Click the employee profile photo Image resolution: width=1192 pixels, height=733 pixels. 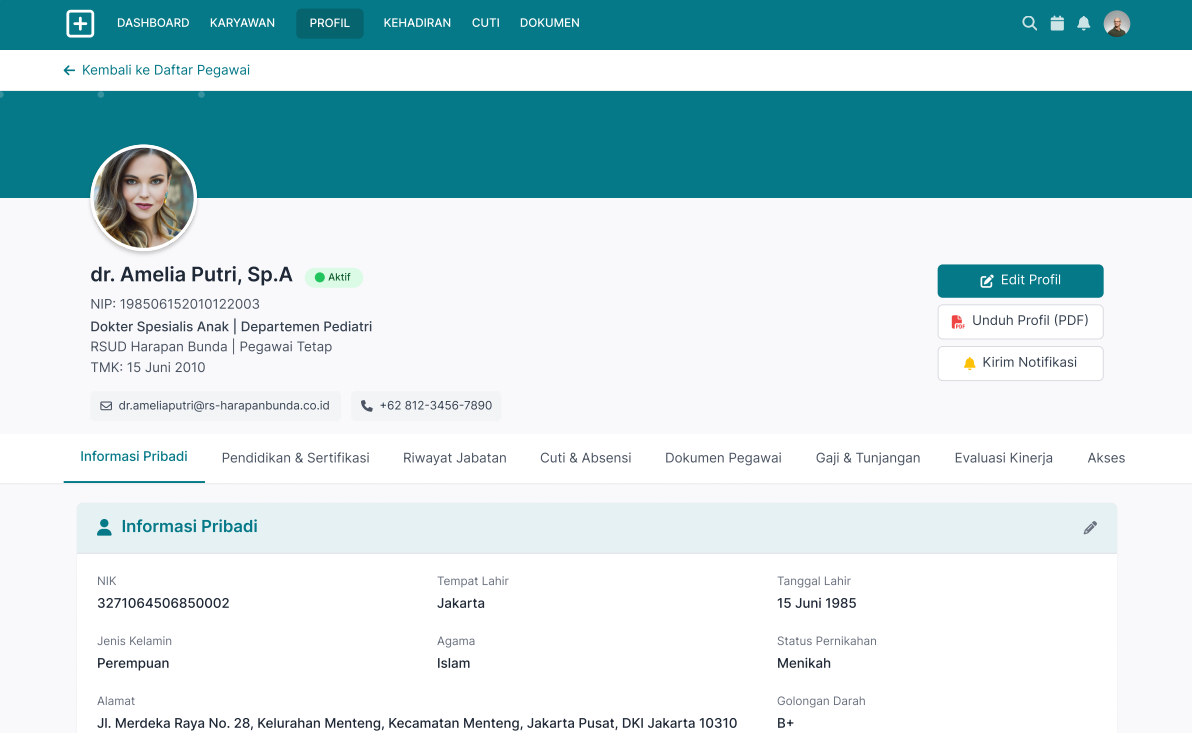pos(143,198)
